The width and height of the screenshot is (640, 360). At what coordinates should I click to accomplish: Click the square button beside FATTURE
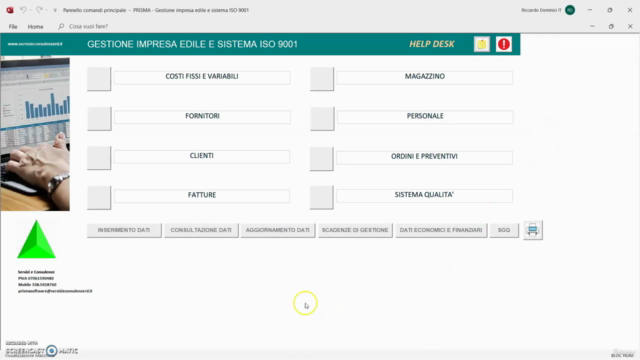click(99, 198)
